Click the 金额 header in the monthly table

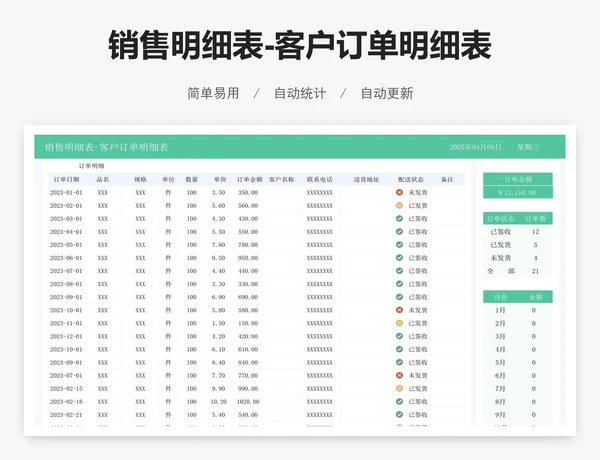535,297
